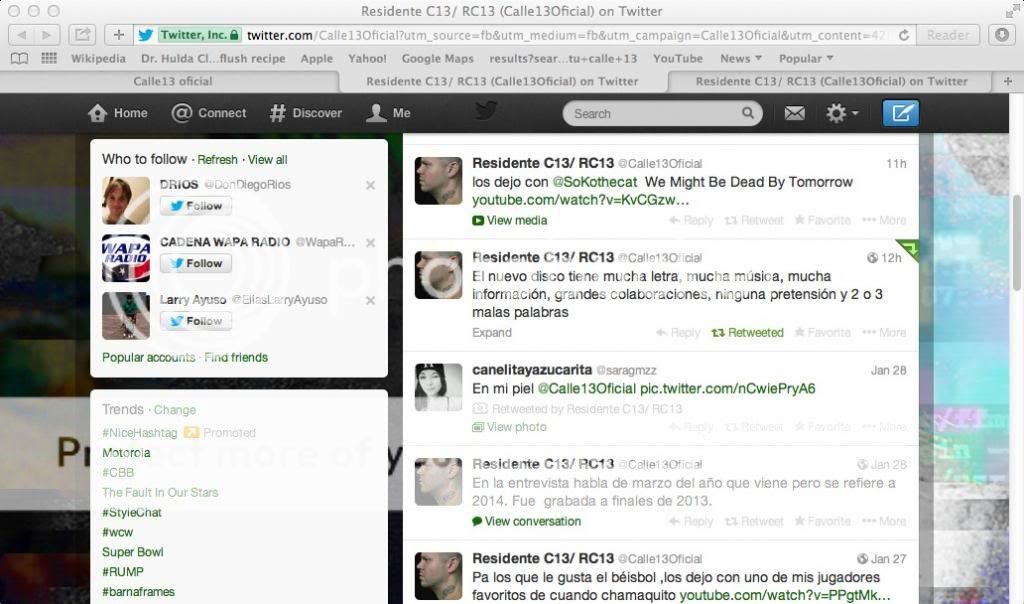Open the settings gear dropdown

(842, 113)
